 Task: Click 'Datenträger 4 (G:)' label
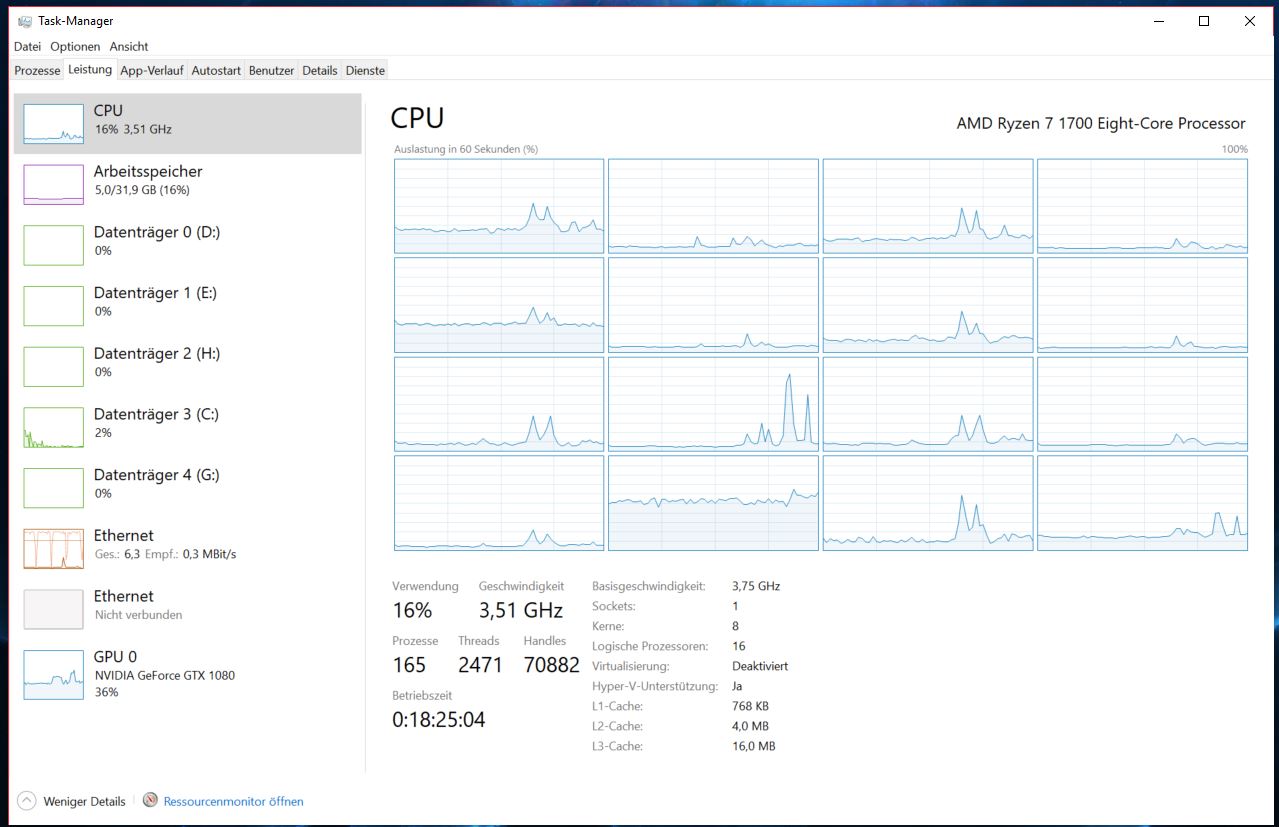(x=157, y=475)
